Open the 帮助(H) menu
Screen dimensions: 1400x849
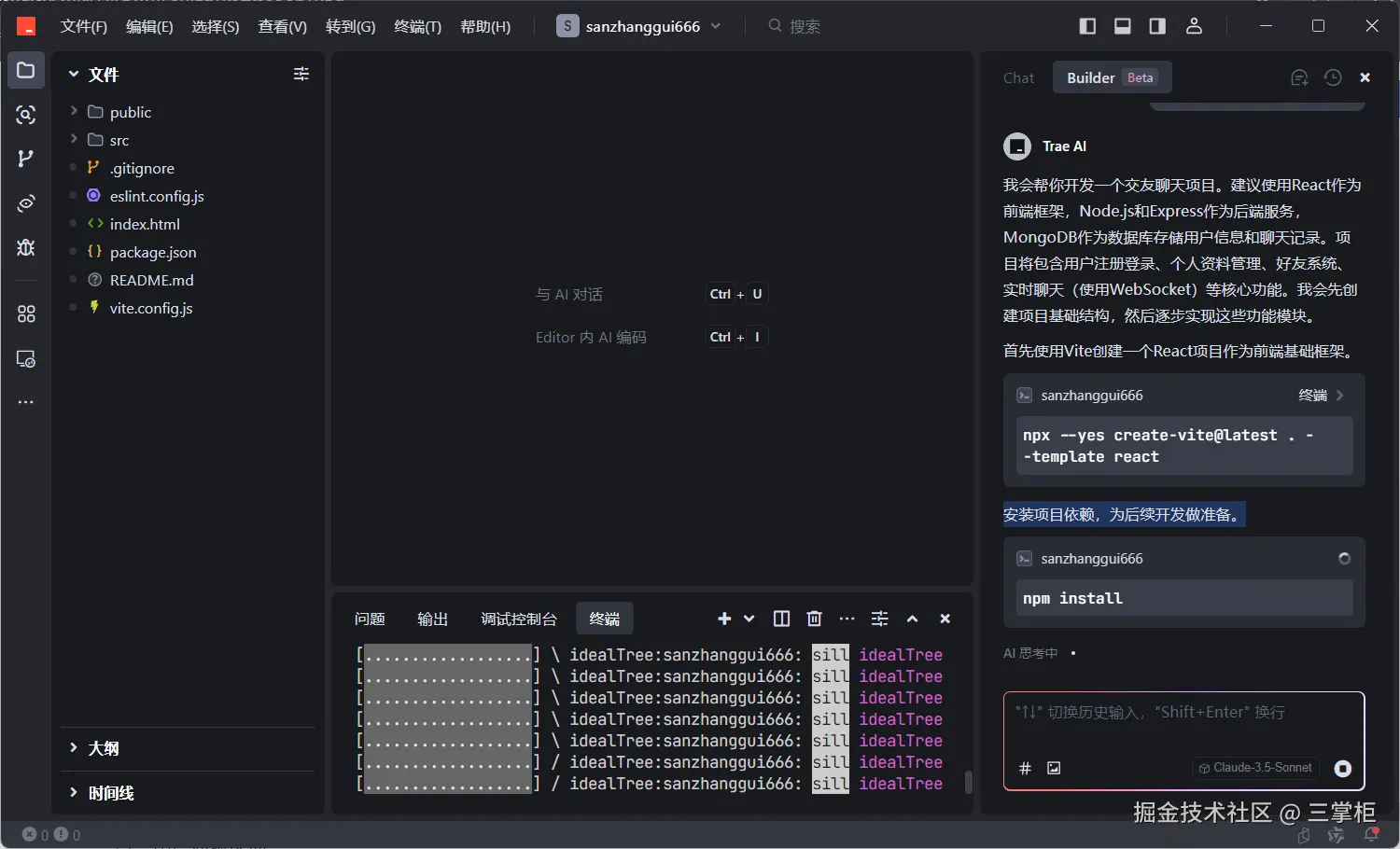point(485,26)
